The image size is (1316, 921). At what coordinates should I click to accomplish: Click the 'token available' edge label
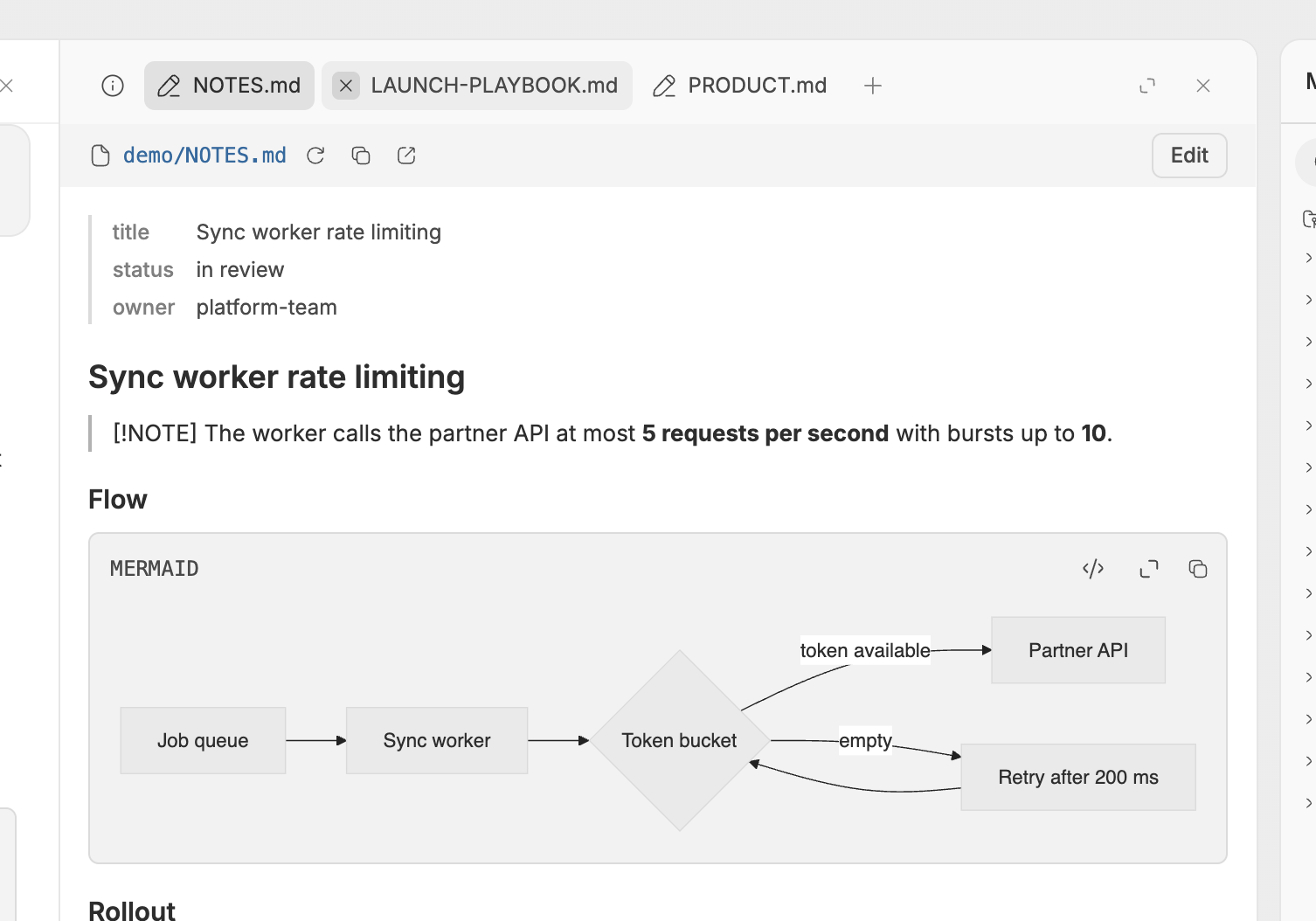[865, 651]
